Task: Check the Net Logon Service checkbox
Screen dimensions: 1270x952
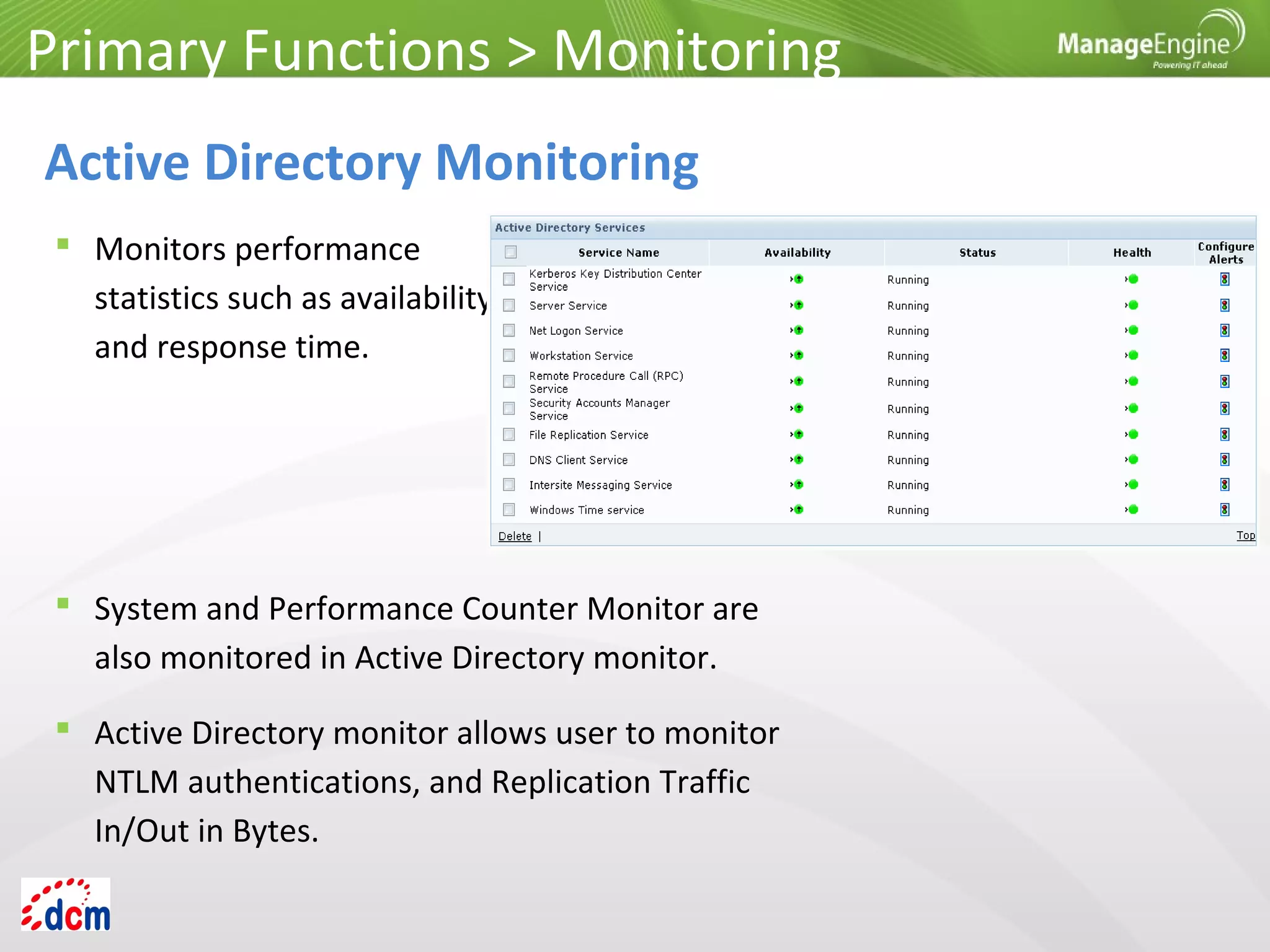Action: pos(509,330)
